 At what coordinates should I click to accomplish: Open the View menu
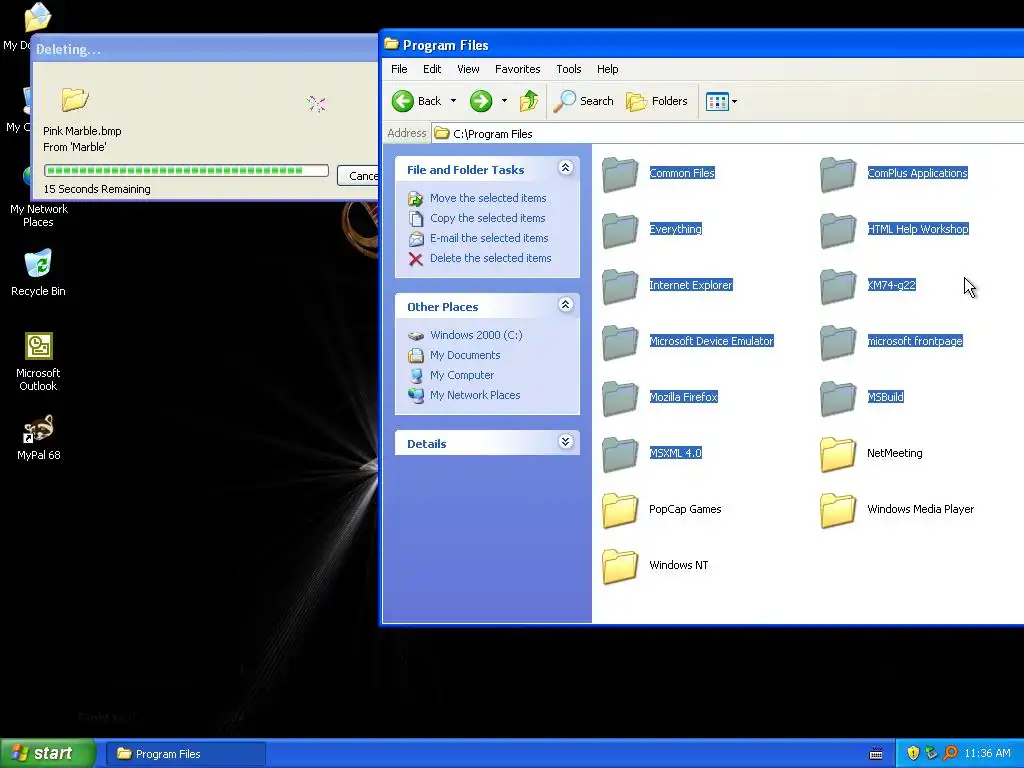point(468,69)
